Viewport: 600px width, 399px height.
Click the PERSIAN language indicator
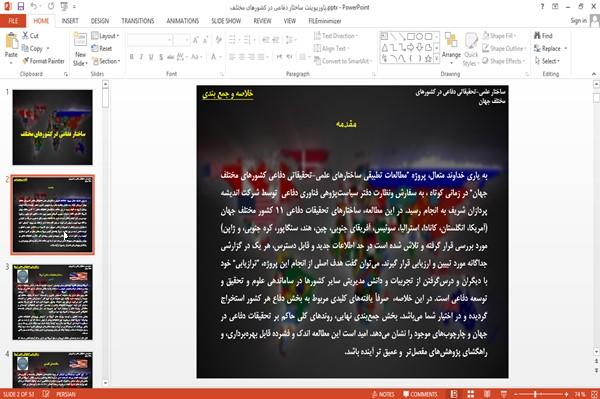click(66, 394)
